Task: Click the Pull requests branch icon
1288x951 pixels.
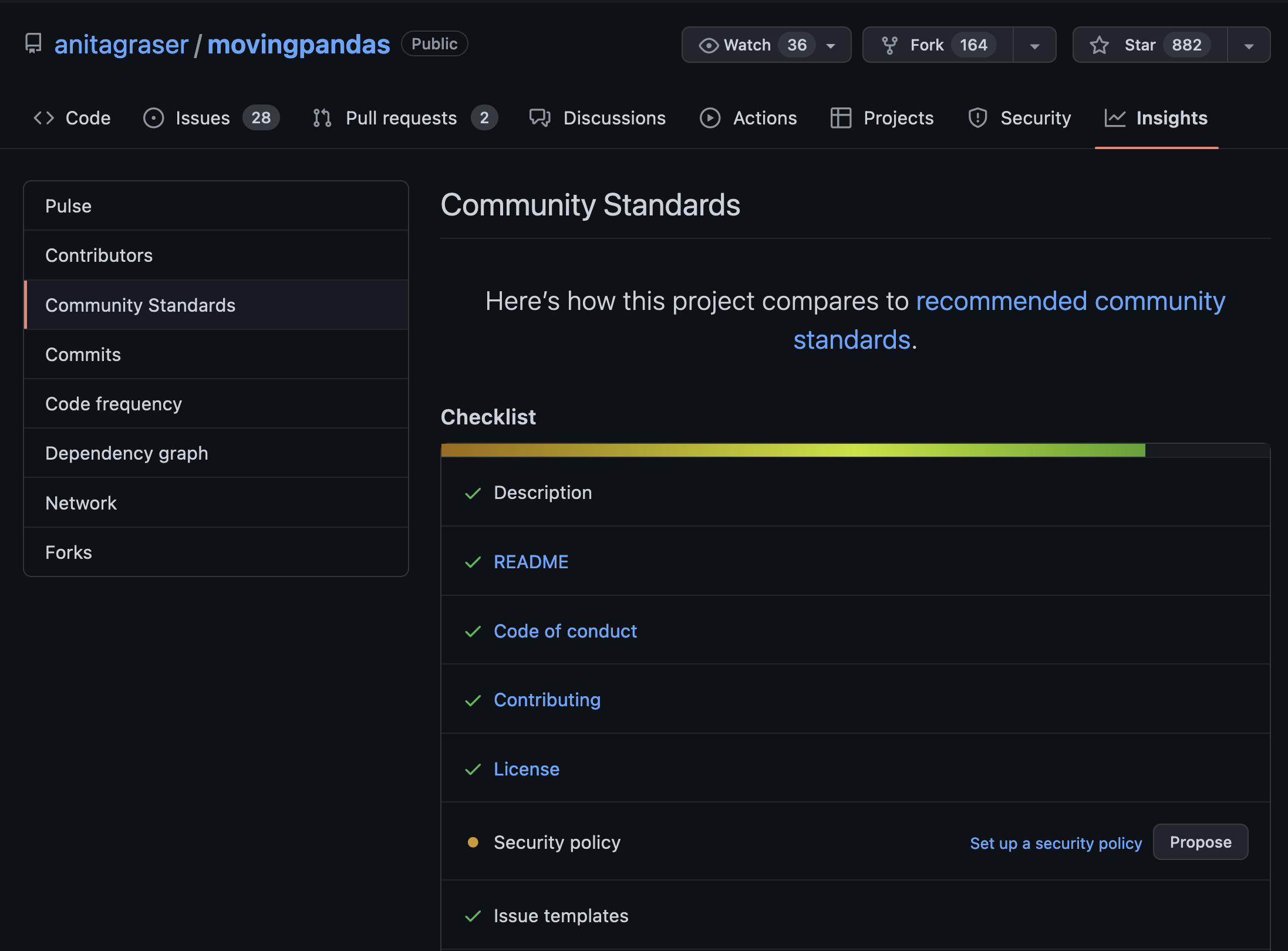Action: 322,118
